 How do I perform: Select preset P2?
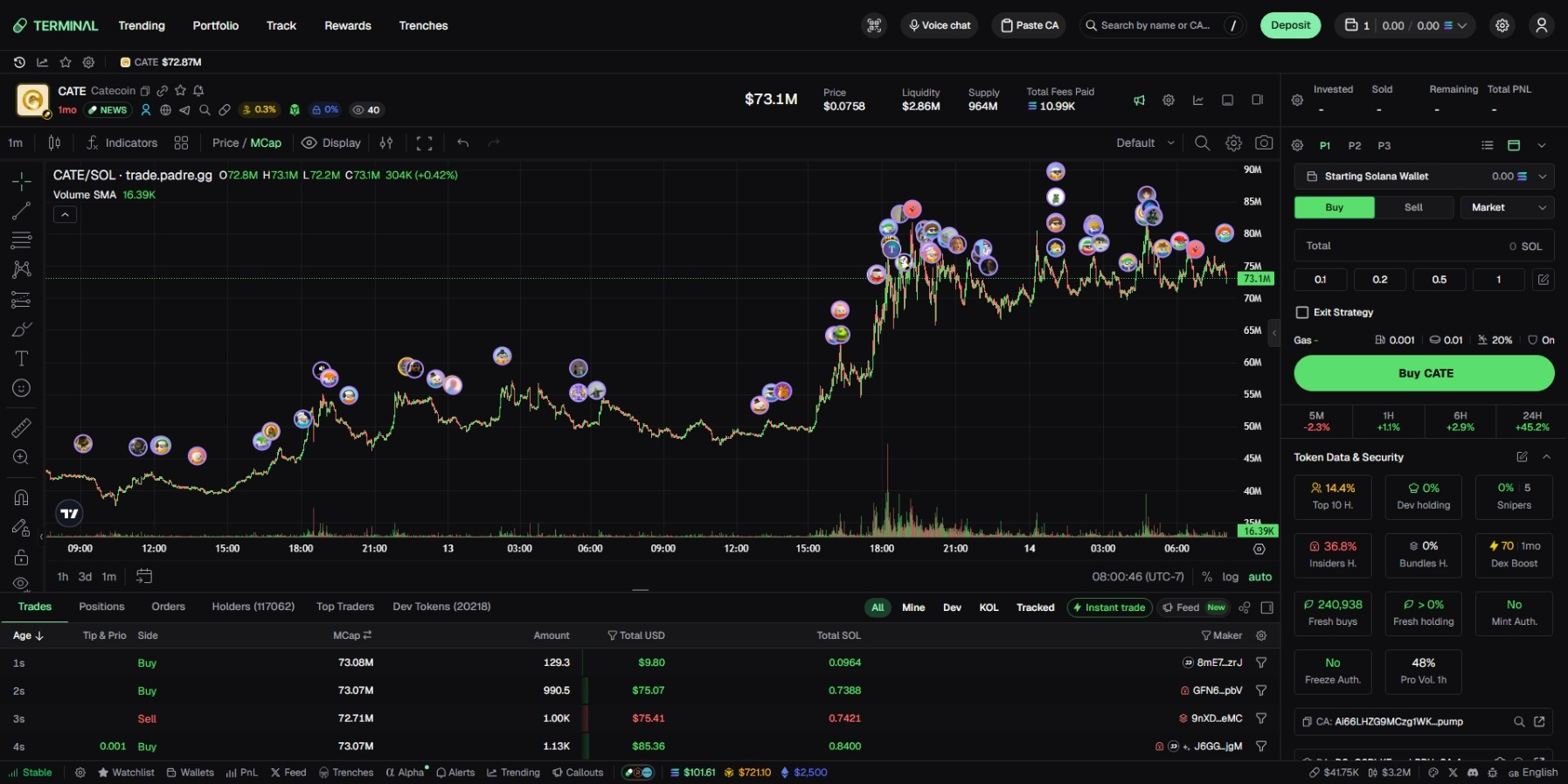(x=1355, y=146)
